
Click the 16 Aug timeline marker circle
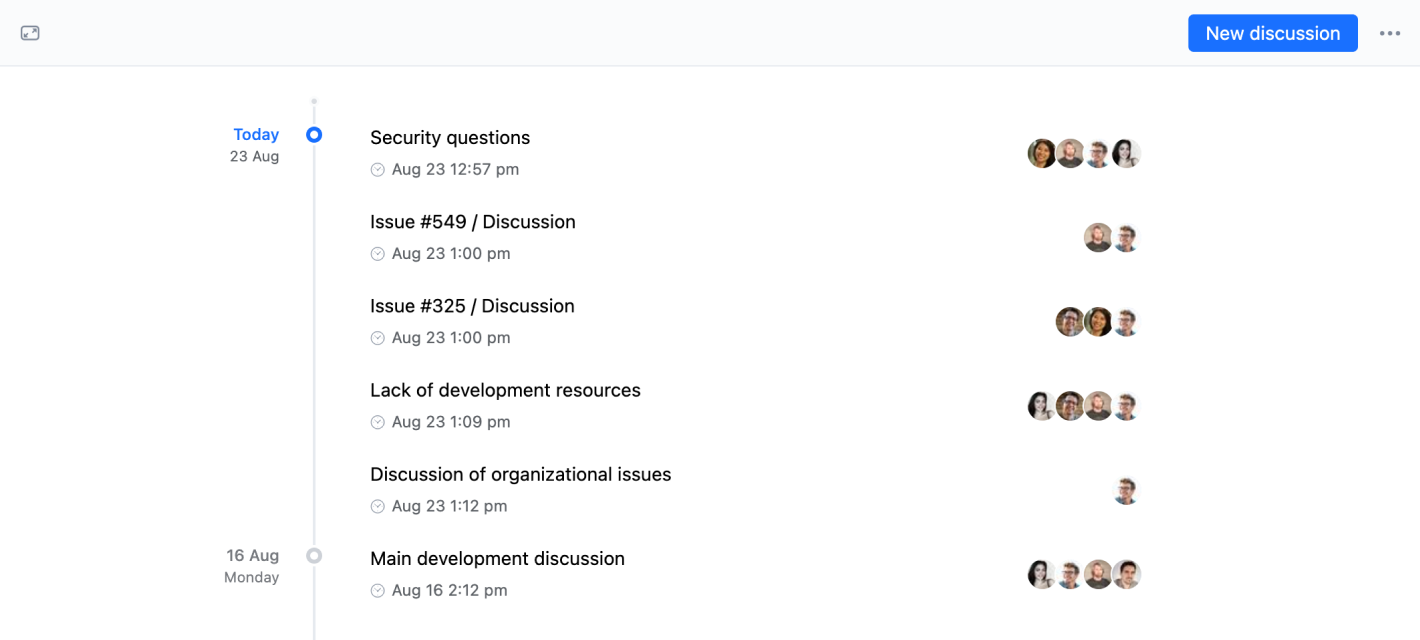coord(314,555)
